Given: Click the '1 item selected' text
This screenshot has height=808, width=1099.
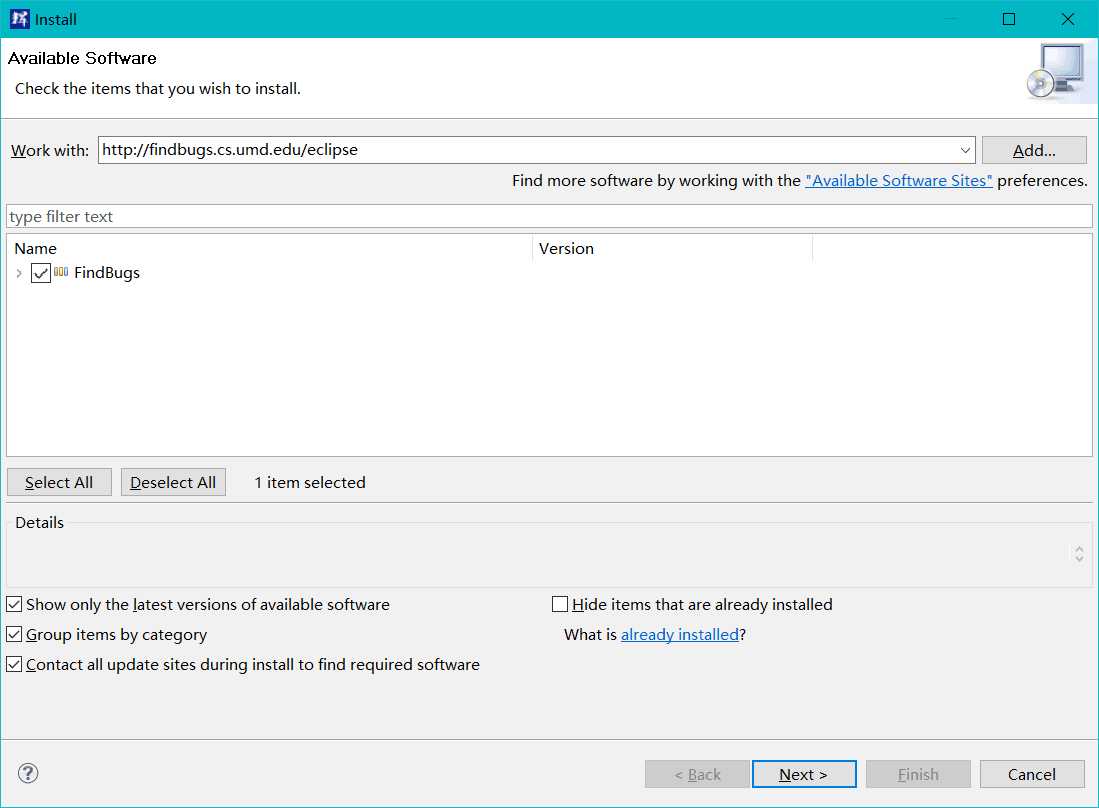Looking at the screenshot, I should pyautogui.click(x=310, y=482).
